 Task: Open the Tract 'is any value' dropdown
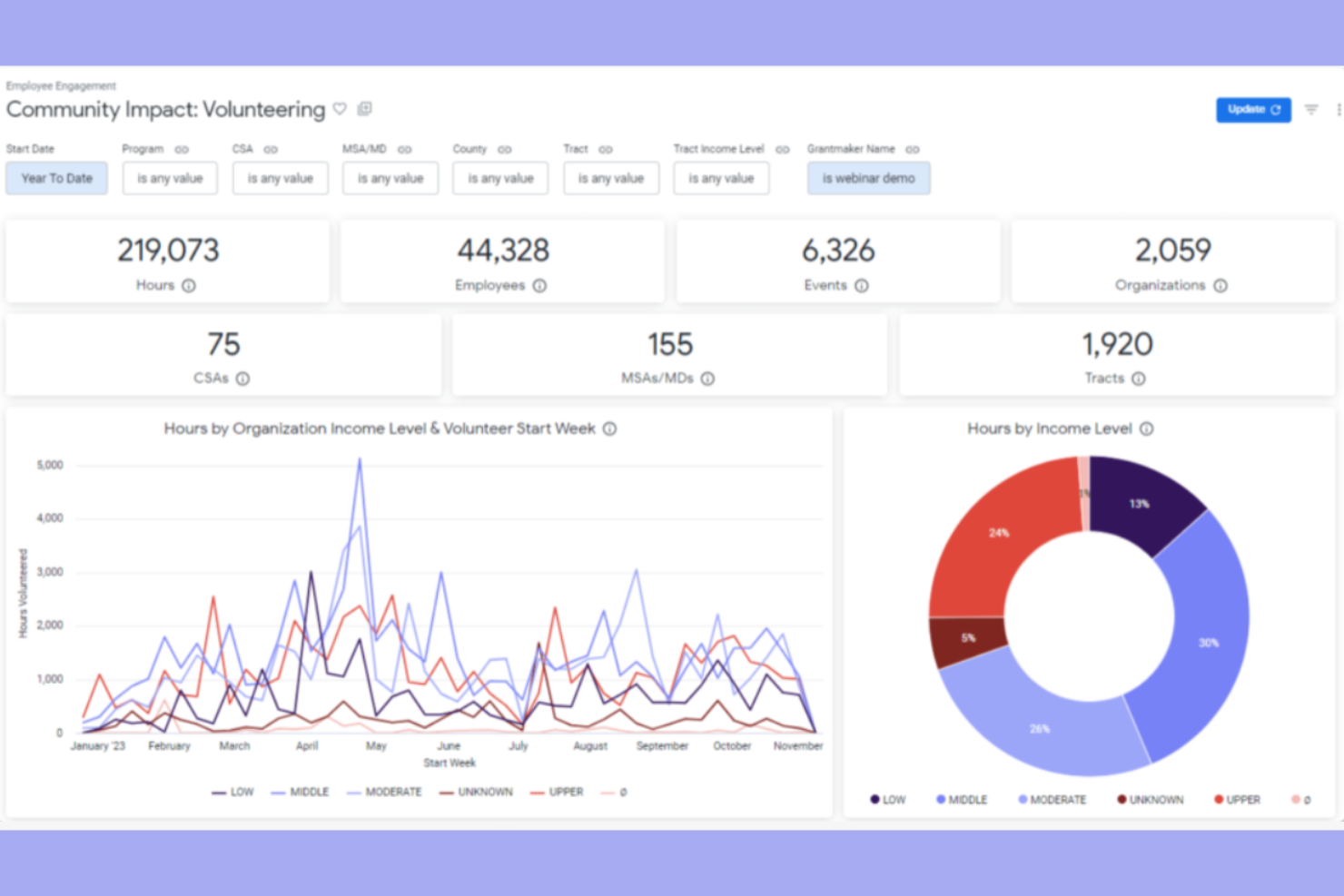click(611, 178)
